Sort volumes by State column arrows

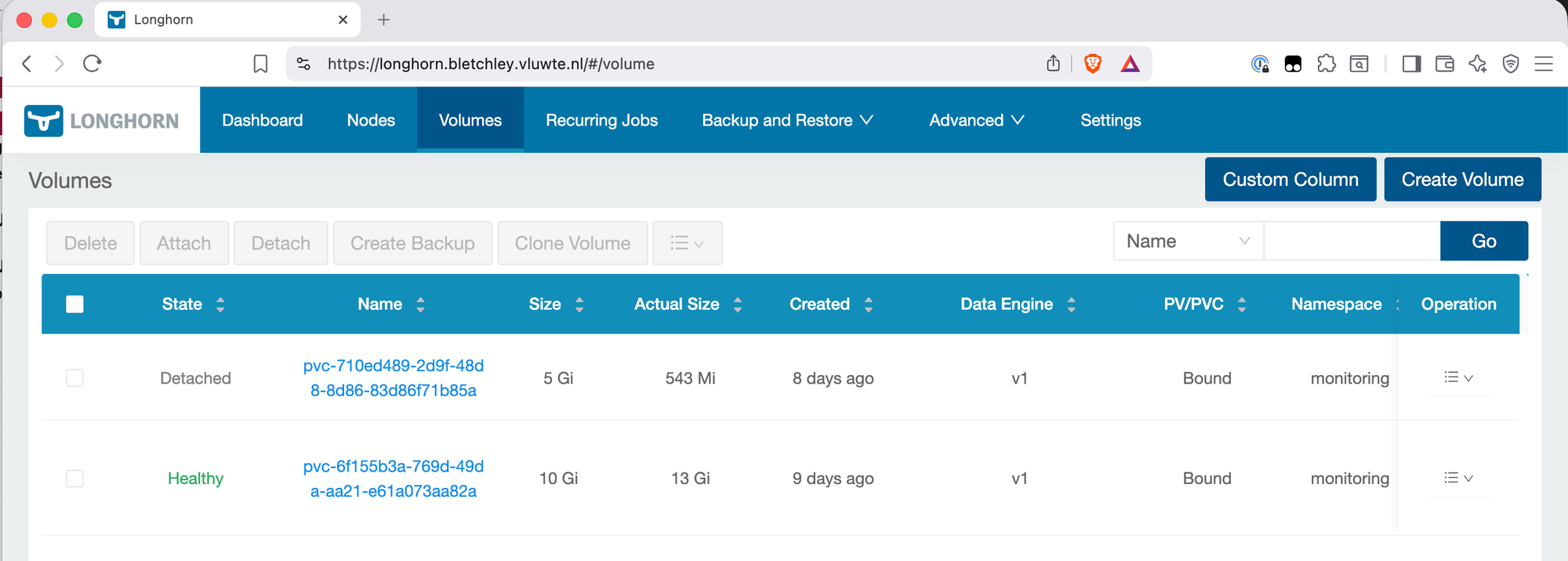(x=220, y=304)
